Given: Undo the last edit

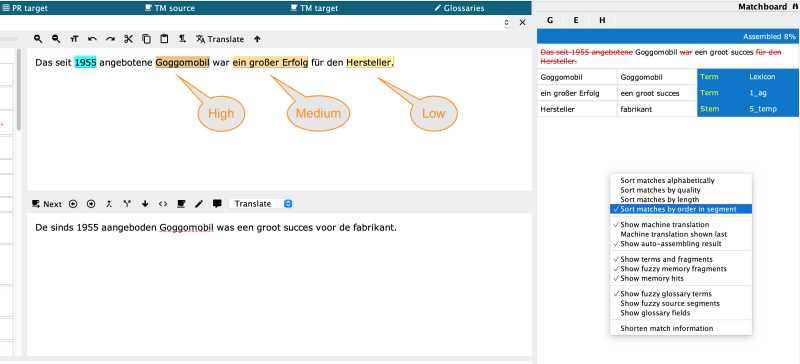Looking at the screenshot, I should (92, 39).
